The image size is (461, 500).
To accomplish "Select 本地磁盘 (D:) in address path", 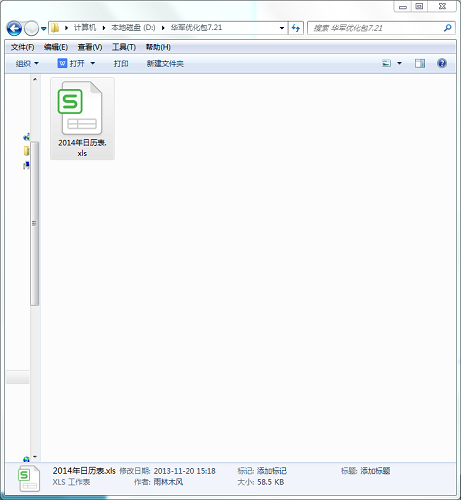I will pyautogui.click(x=133, y=28).
